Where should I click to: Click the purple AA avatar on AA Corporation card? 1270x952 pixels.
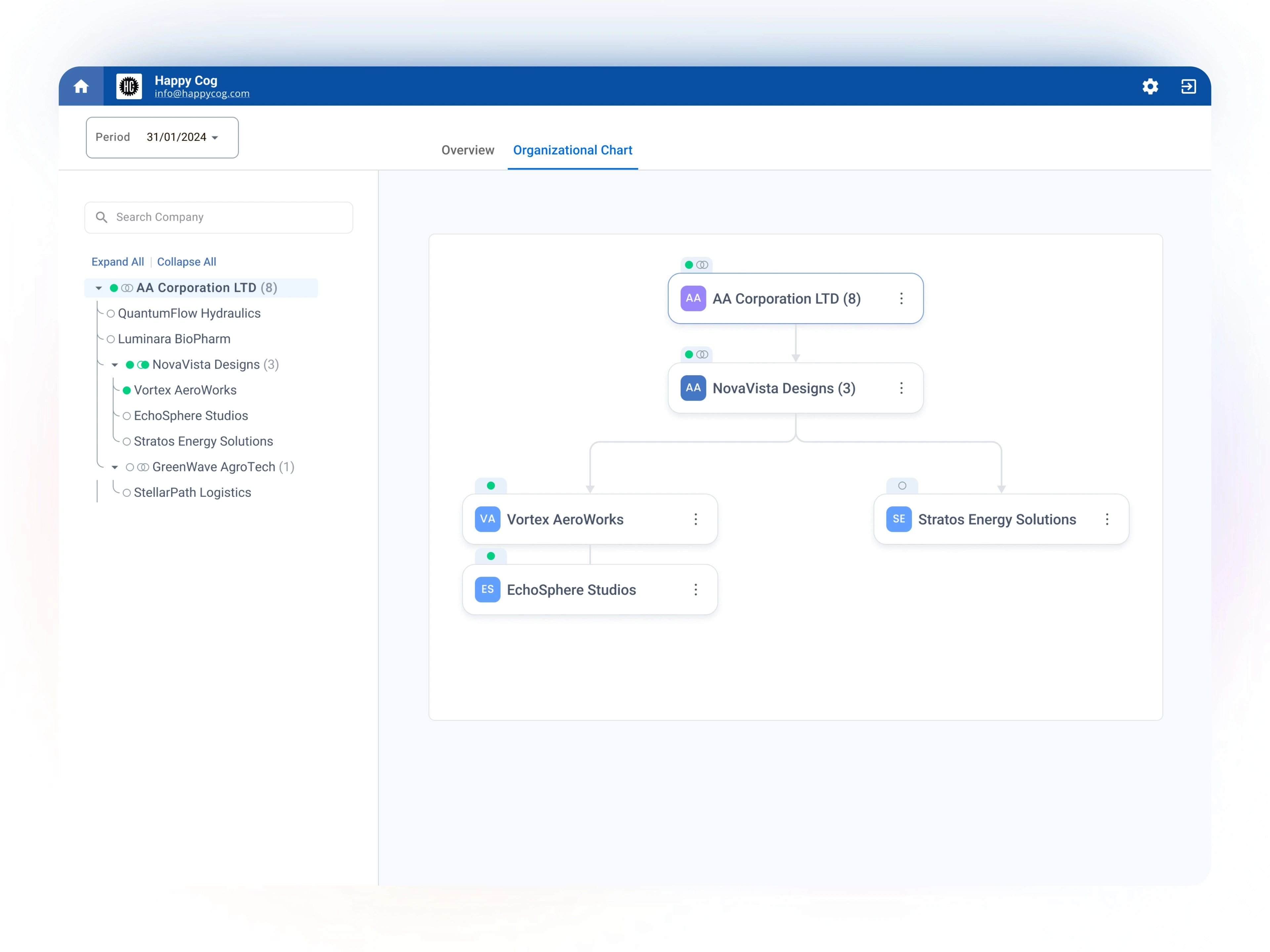[x=693, y=298]
